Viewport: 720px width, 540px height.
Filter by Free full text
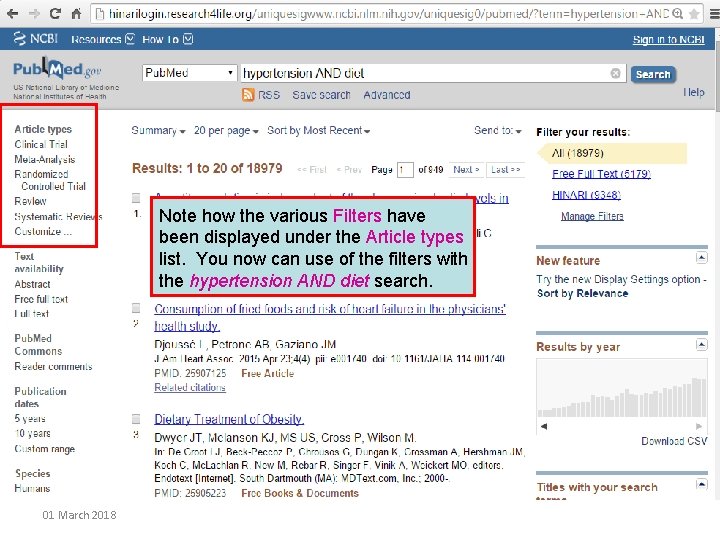tap(41, 299)
